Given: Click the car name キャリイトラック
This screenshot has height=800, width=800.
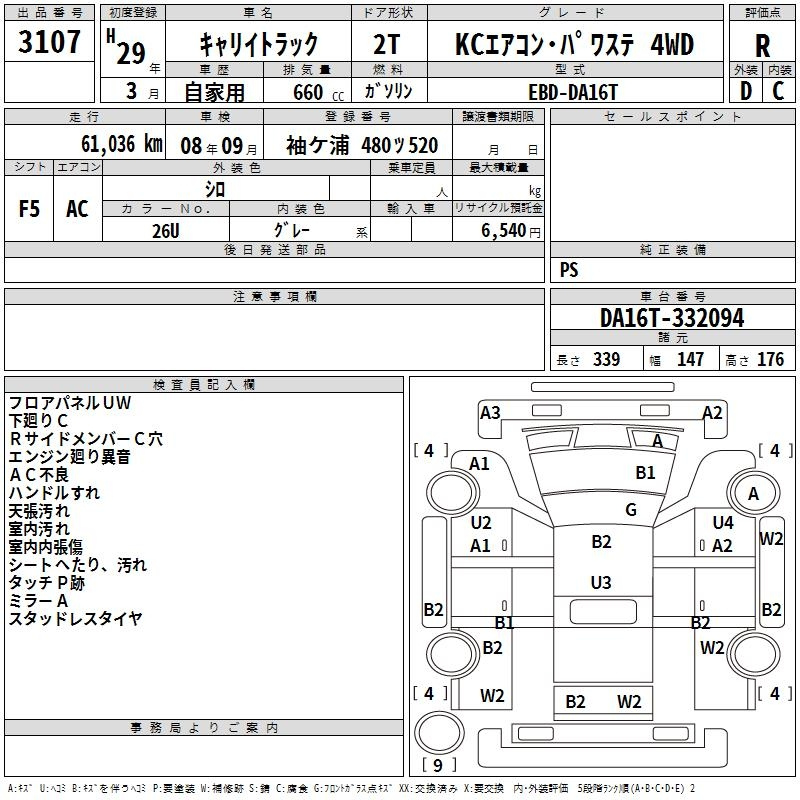Looking at the screenshot, I should pyautogui.click(x=259, y=43).
